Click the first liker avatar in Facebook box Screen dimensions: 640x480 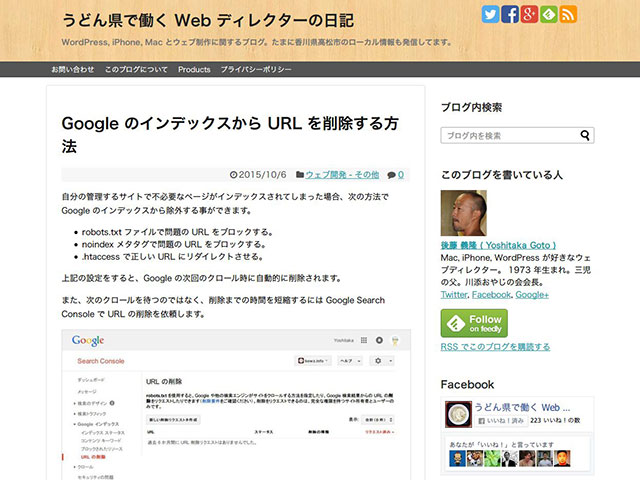pos(457,458)
